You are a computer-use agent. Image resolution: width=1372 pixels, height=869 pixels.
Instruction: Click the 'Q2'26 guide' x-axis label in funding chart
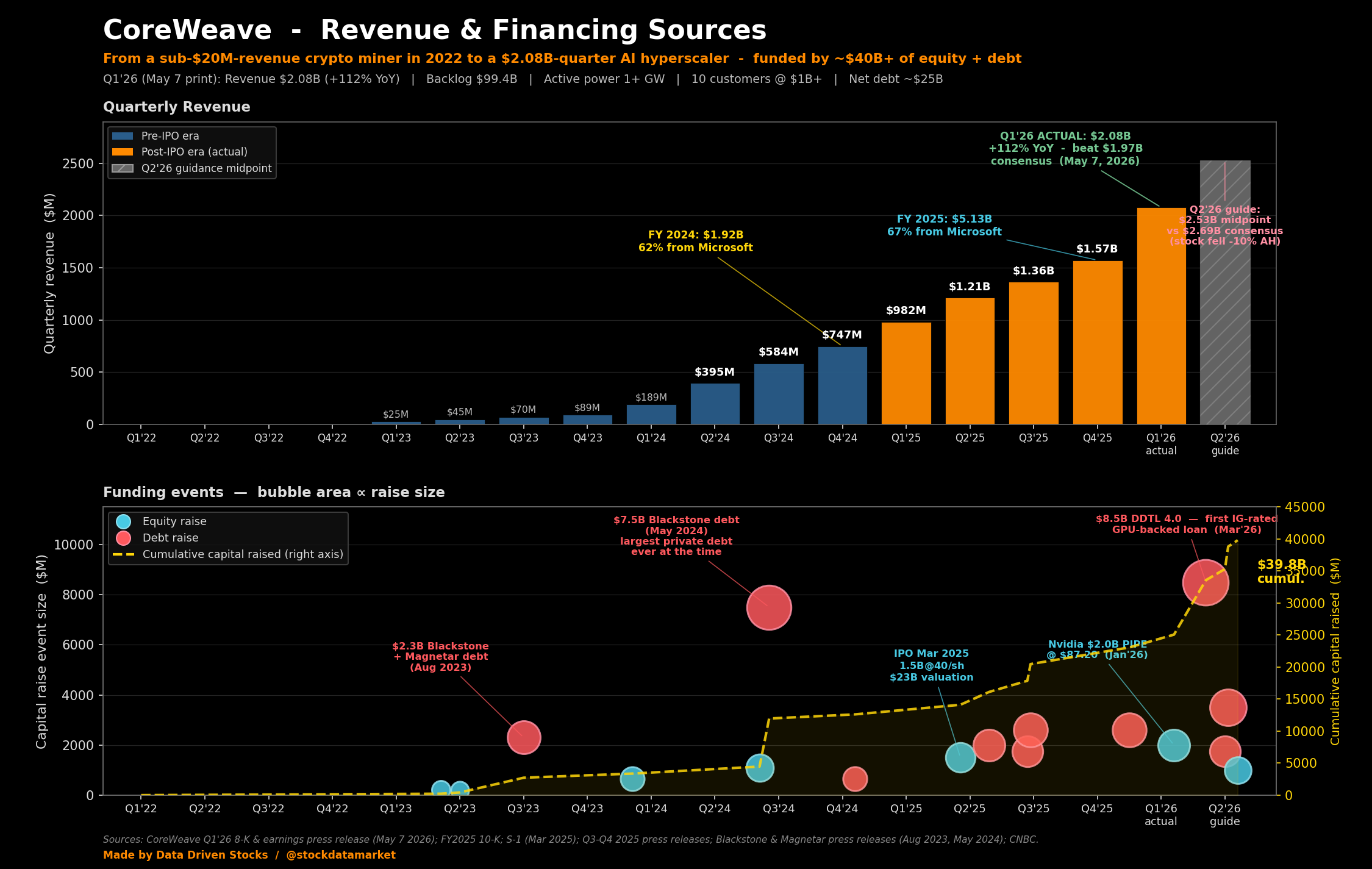[1225, 815]
